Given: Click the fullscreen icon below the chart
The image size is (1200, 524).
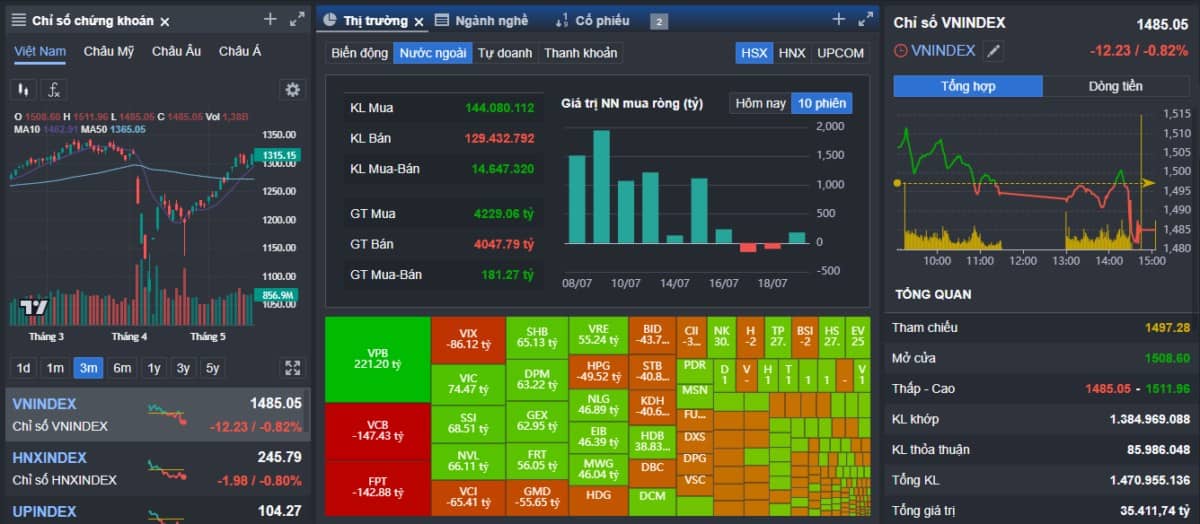Looking at the screenshot, I should coord(292,367).
